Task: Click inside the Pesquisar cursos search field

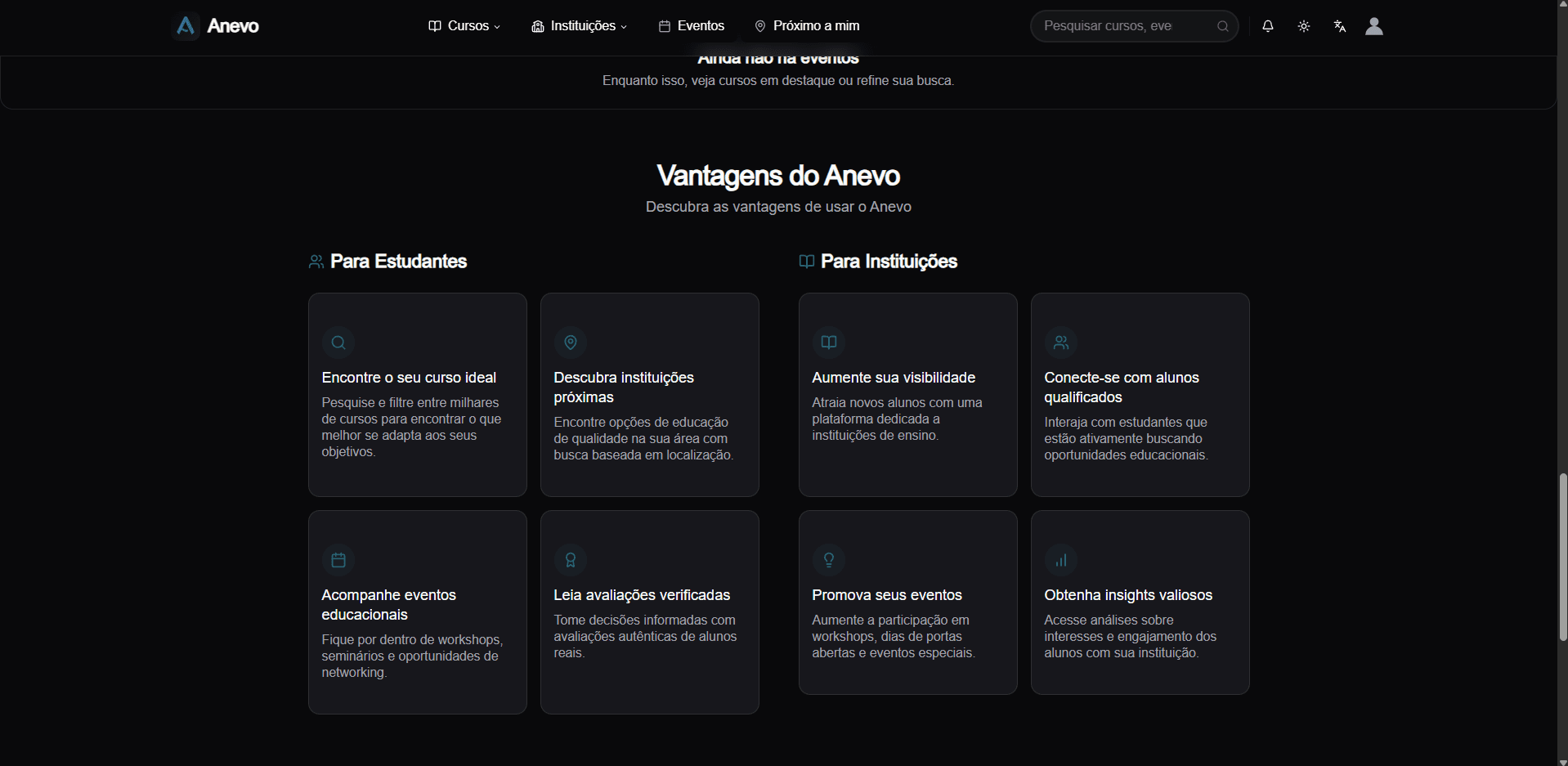Action: [1120, 25]
